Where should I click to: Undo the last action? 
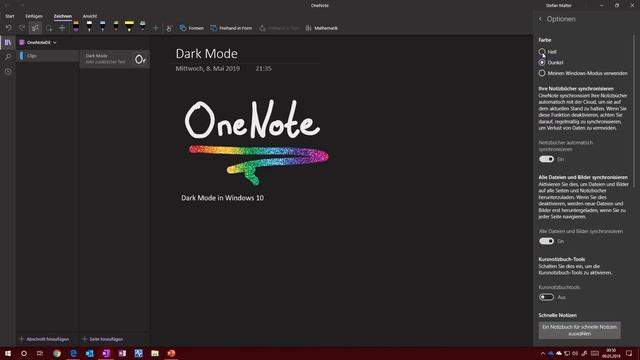9,28
